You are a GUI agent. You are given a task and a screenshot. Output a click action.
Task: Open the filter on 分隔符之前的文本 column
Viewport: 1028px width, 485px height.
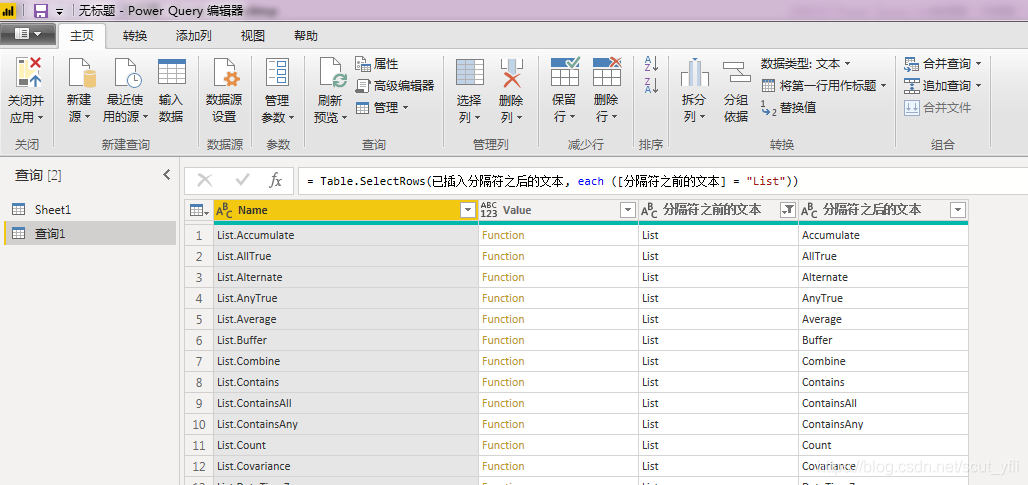click(787, 210)
